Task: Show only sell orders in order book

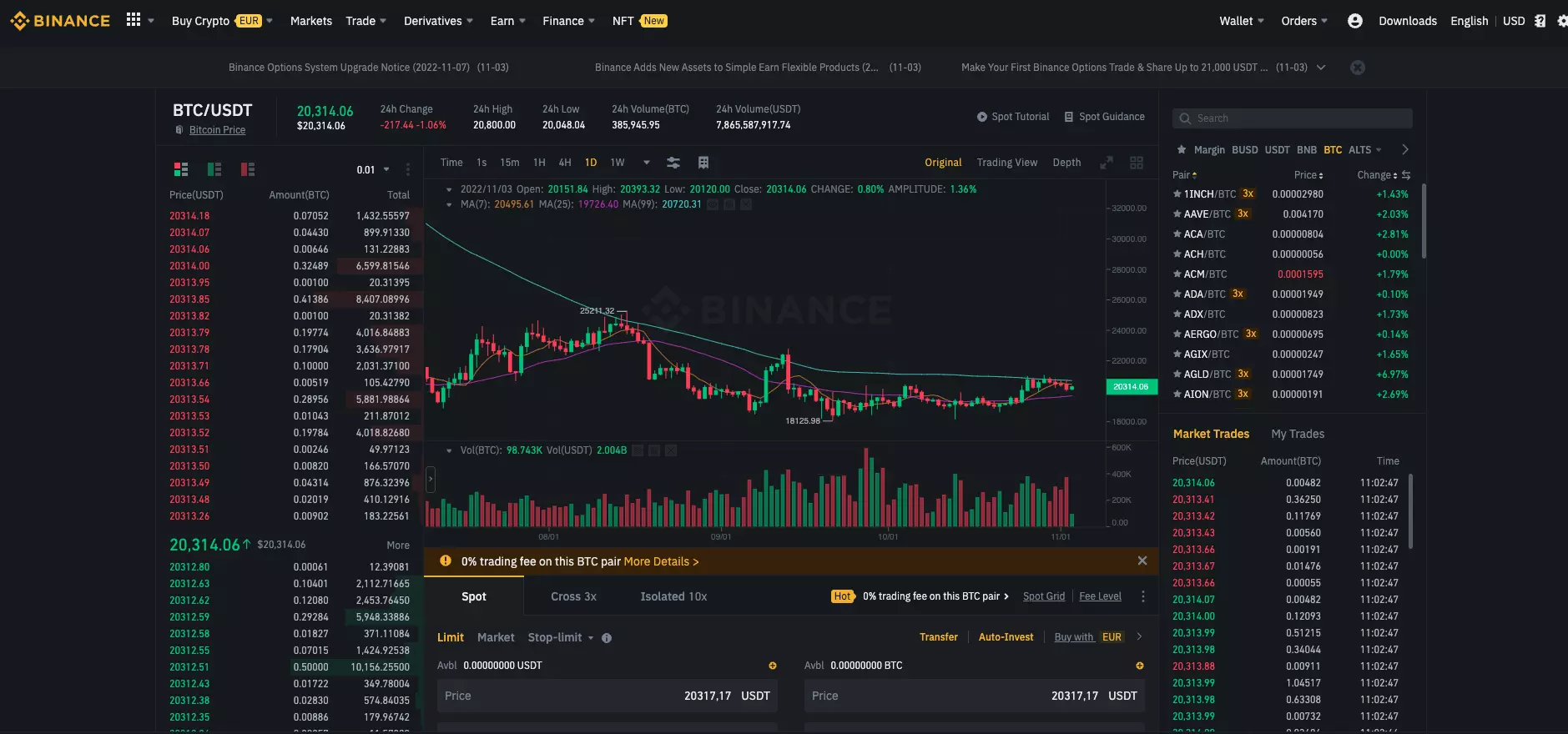Action: coord(248,169)
